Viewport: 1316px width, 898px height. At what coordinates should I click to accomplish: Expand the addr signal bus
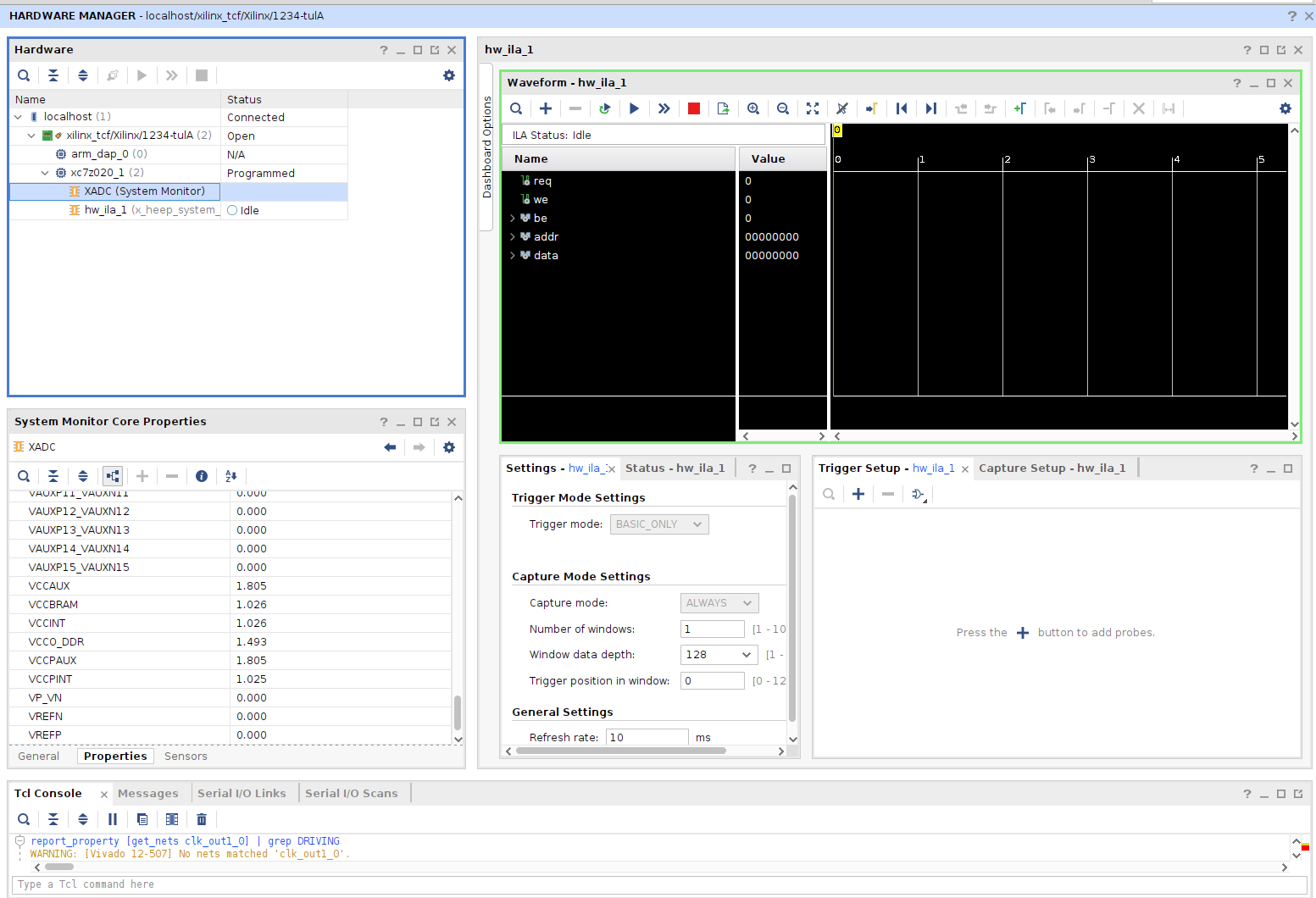click(x=513, y=237)
